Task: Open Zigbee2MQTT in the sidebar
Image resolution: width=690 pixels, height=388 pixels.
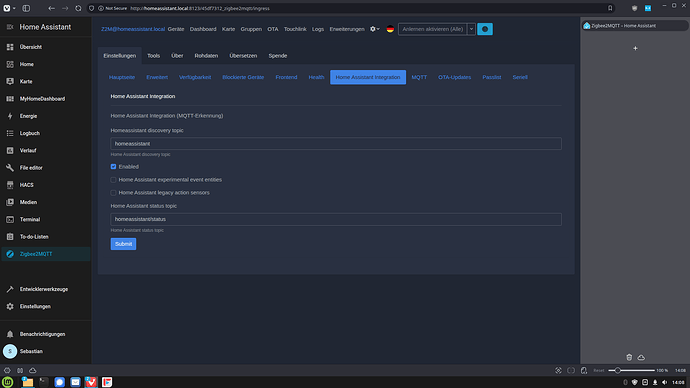Action: [46, 254]
